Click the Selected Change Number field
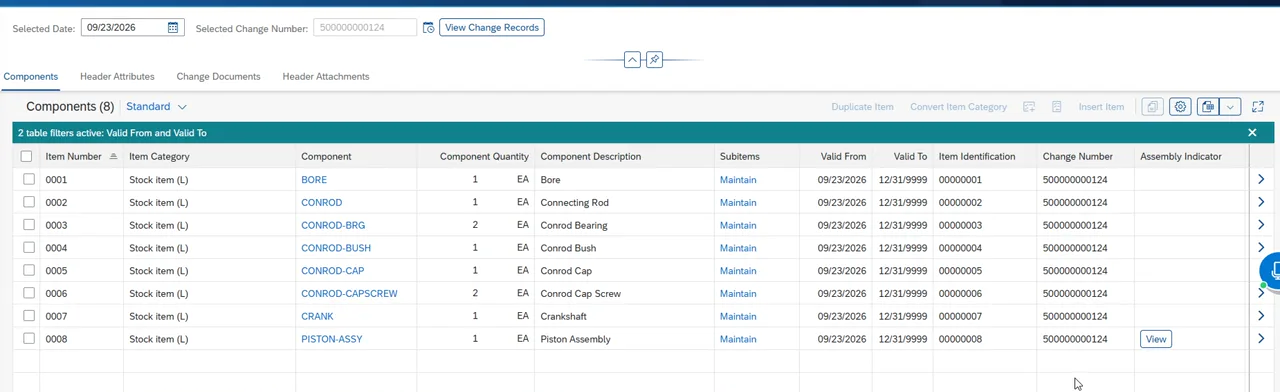The image size is (1280, 392). click(365, 28)
